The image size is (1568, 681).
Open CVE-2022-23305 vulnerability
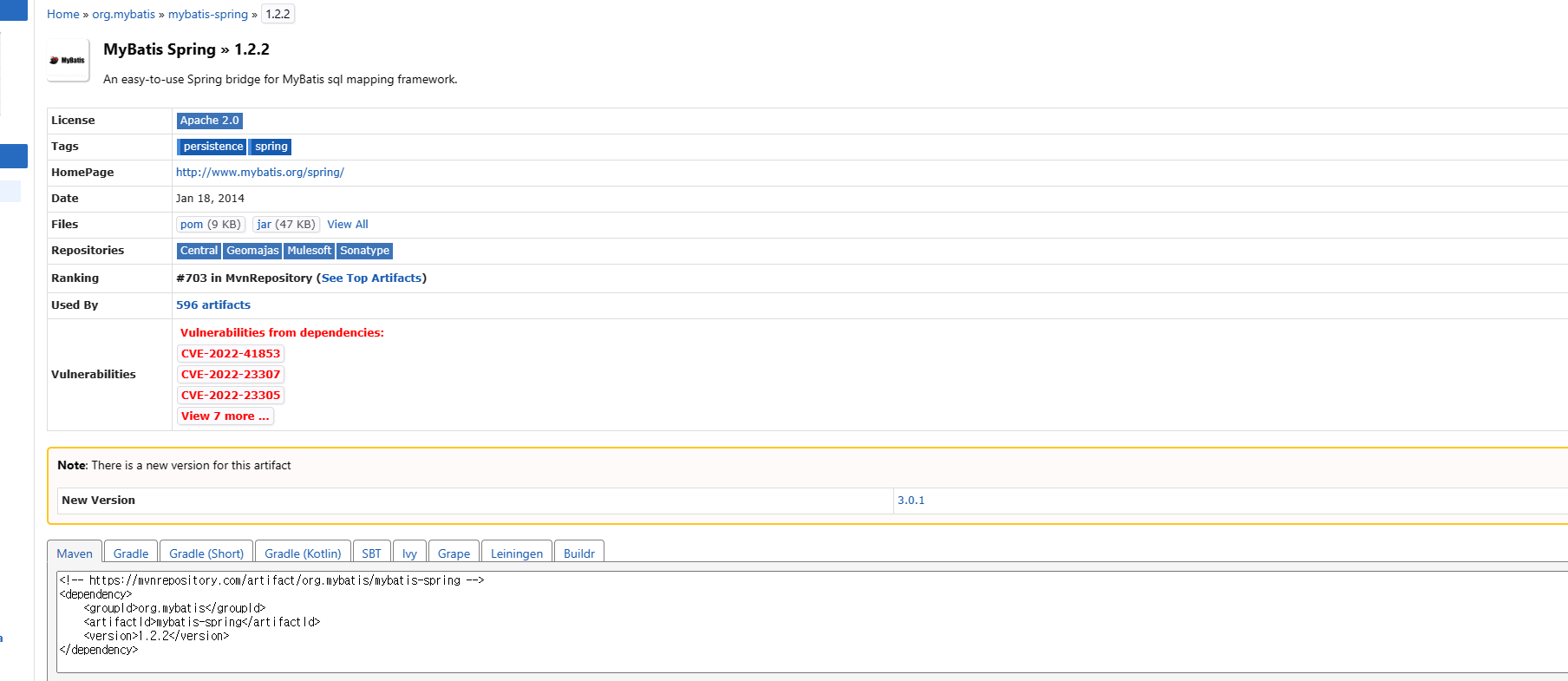tap(231, 396)
